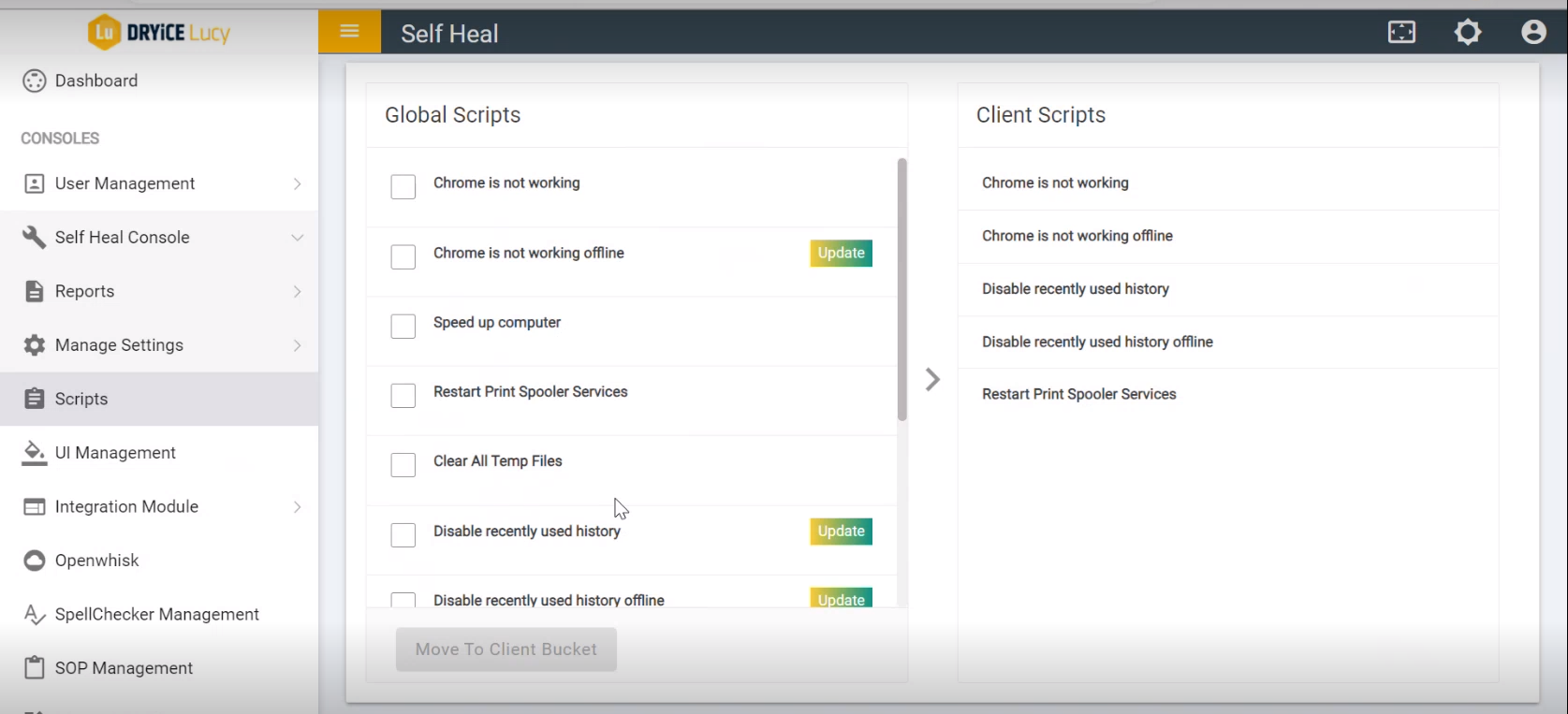Open the Scripts menu item
This screenshot has width=1568, height=714.
81,400
